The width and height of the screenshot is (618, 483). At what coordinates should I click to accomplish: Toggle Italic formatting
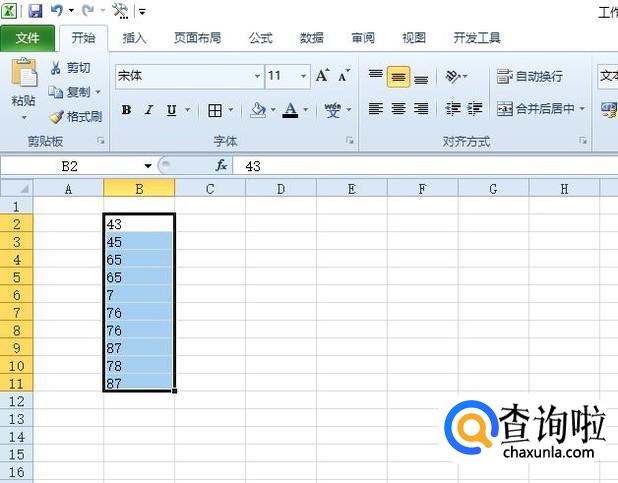[x=149, y=110]
